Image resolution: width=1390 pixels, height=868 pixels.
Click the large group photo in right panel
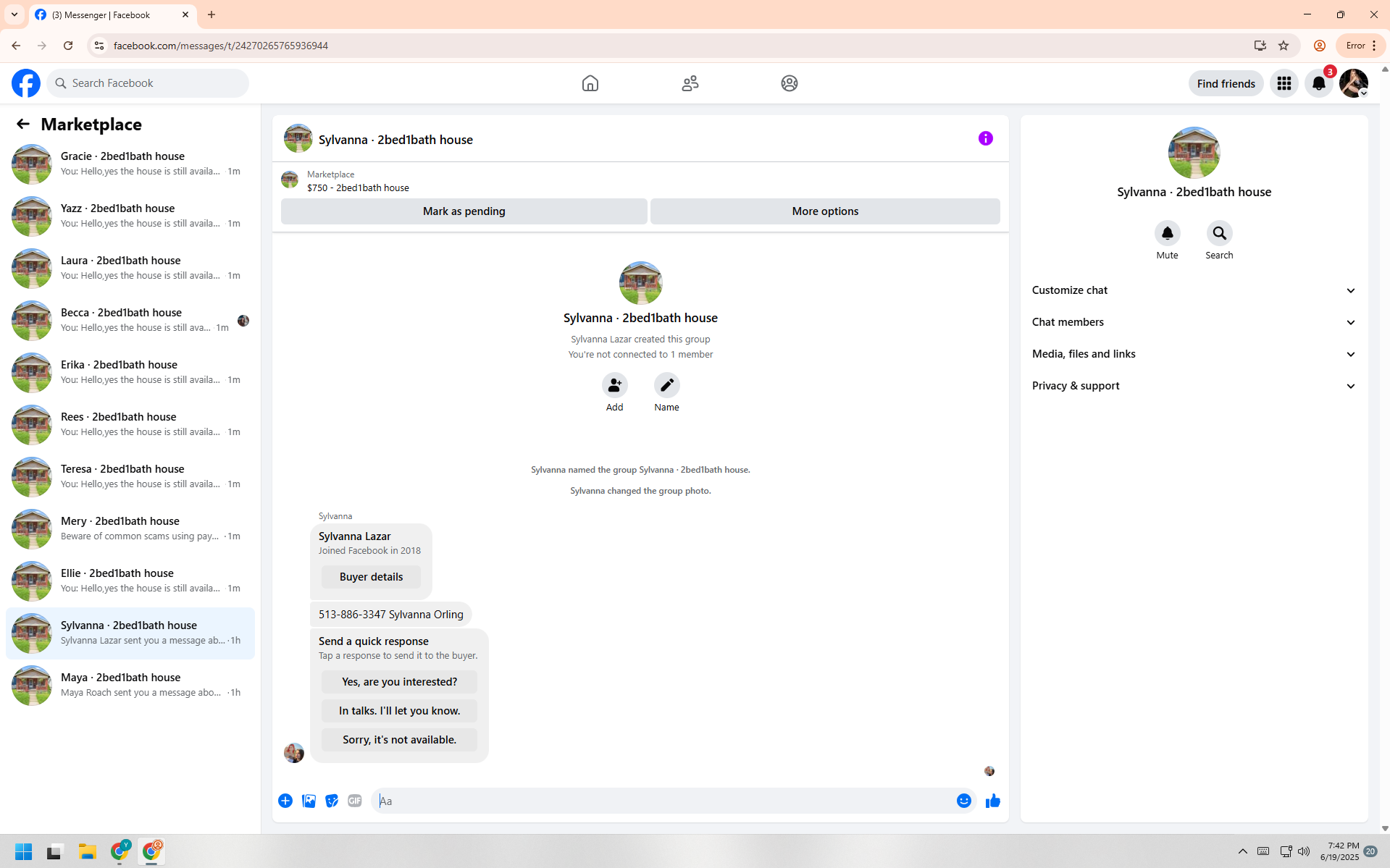[1194, 153]
